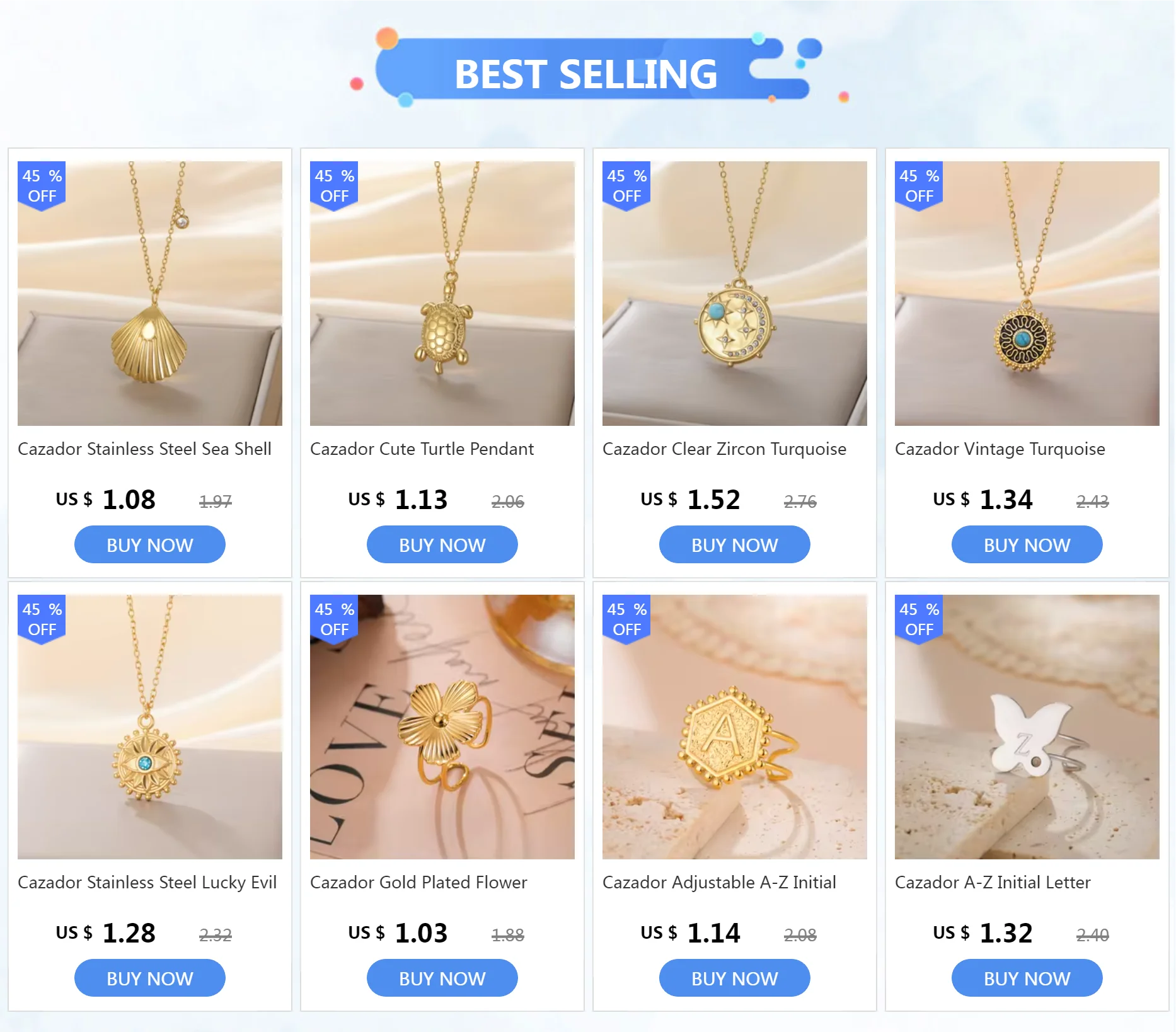Viewport: 1176px width, 1032px height.
Task: Click the Gold Plated Flower ring photo
Action: click(x=442, y=727)
